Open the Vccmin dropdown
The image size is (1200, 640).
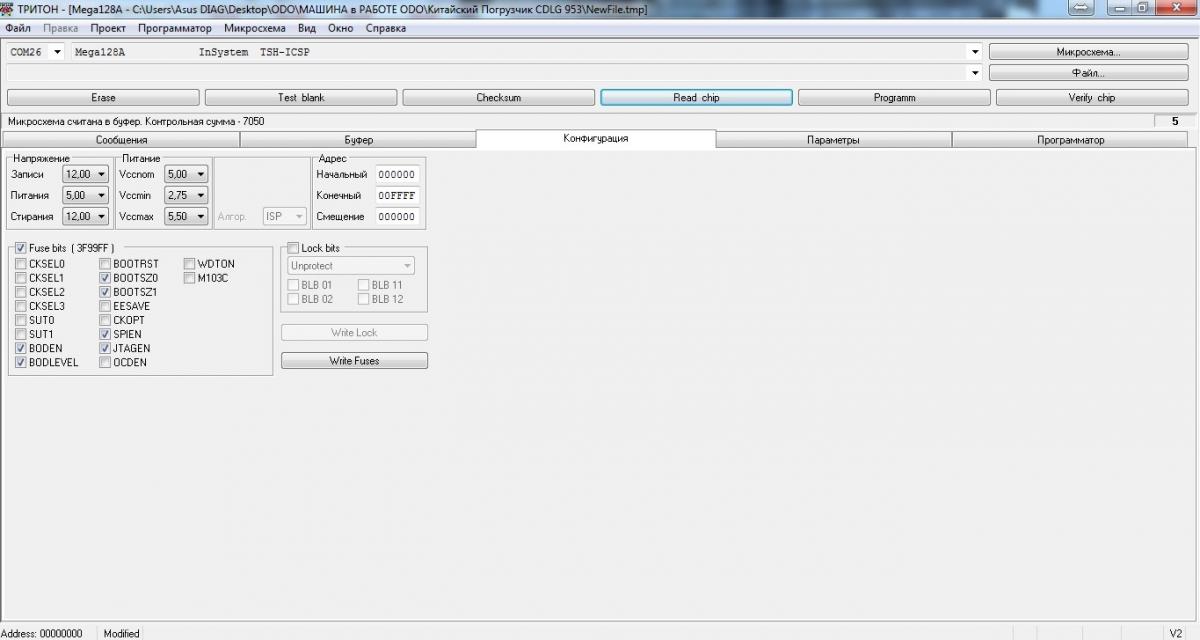click(186, 195)
